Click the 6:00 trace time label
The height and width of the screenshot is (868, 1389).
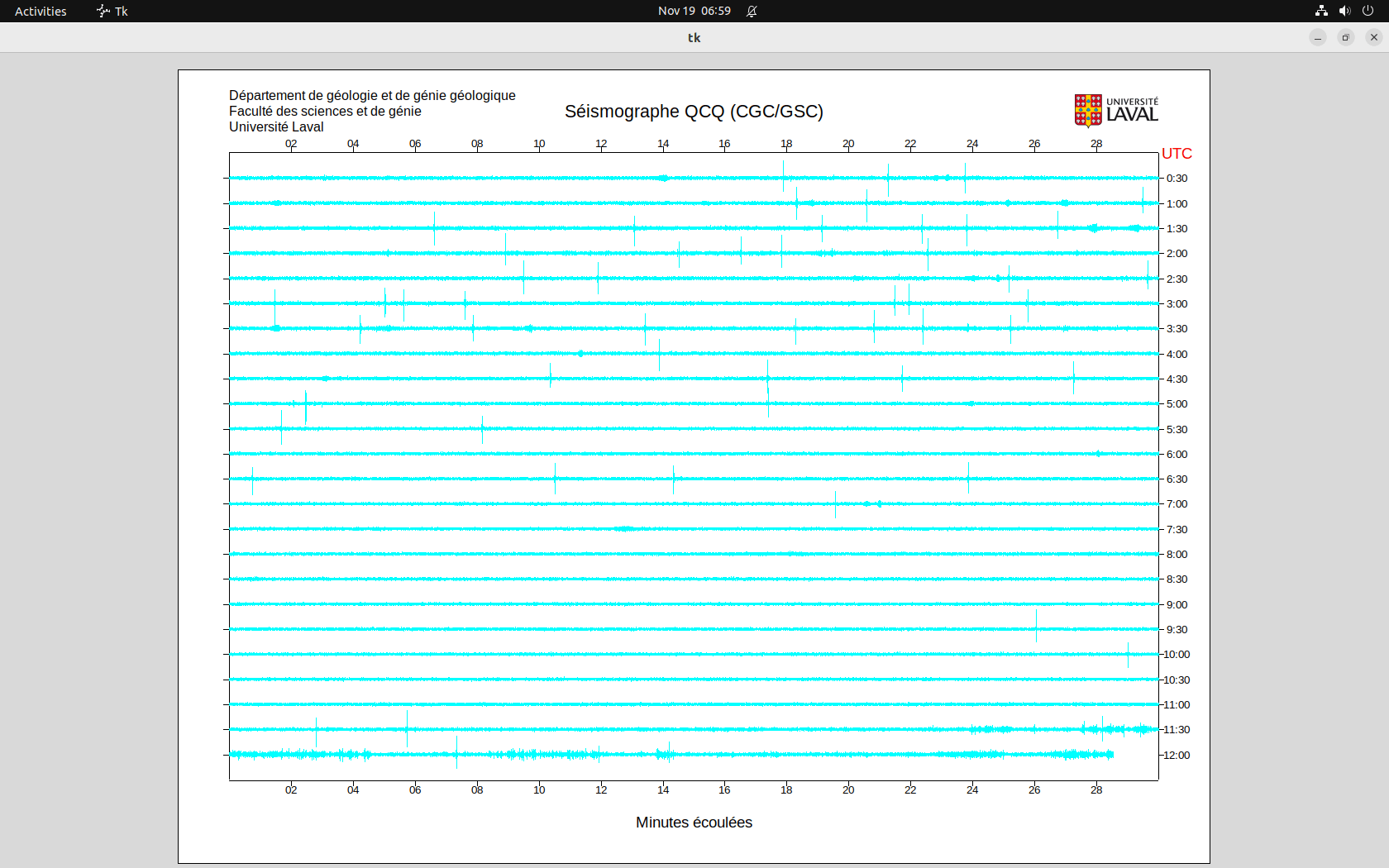1177,455
